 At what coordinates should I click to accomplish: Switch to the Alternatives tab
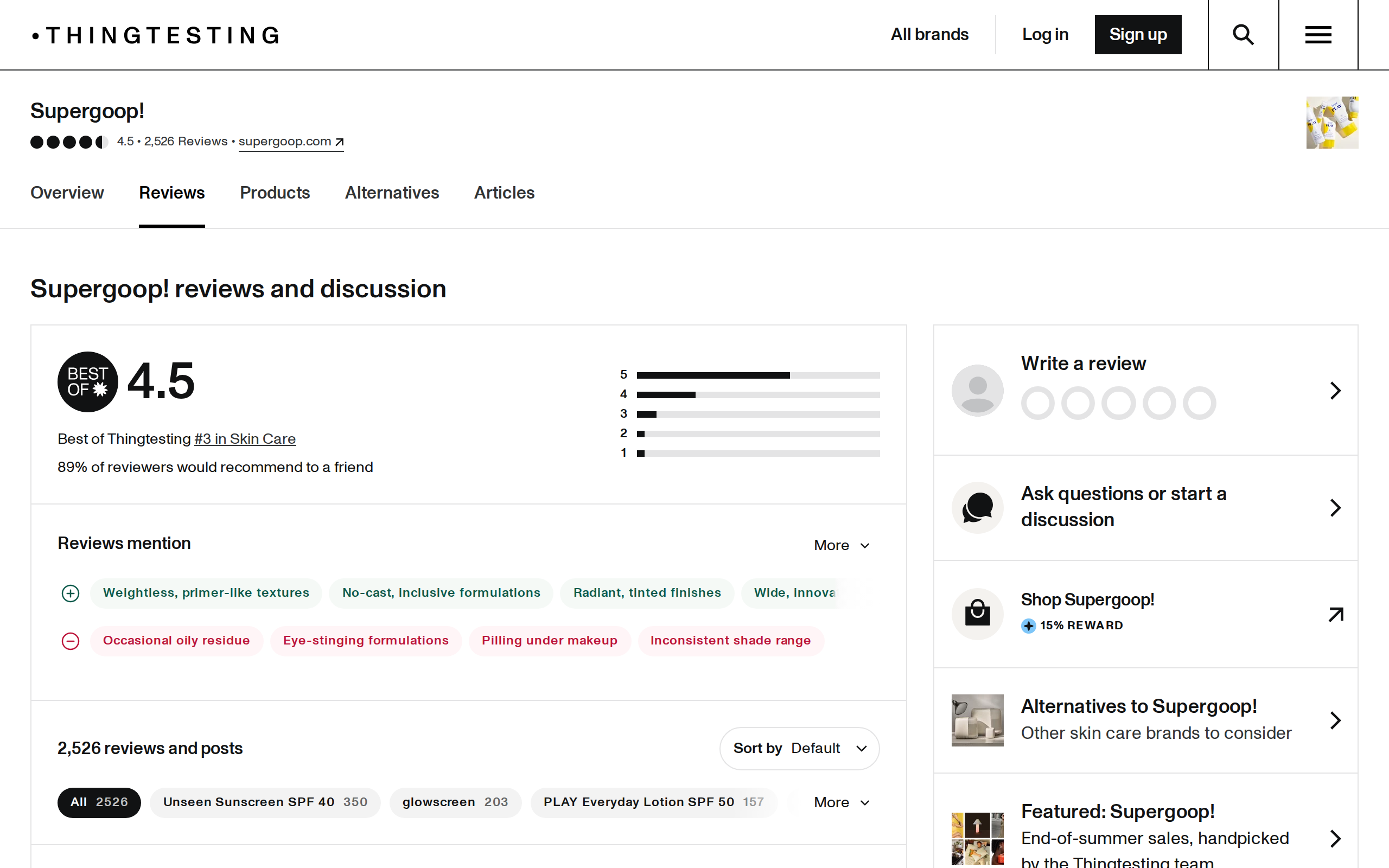pyautogui.click(x=392, y=193)
